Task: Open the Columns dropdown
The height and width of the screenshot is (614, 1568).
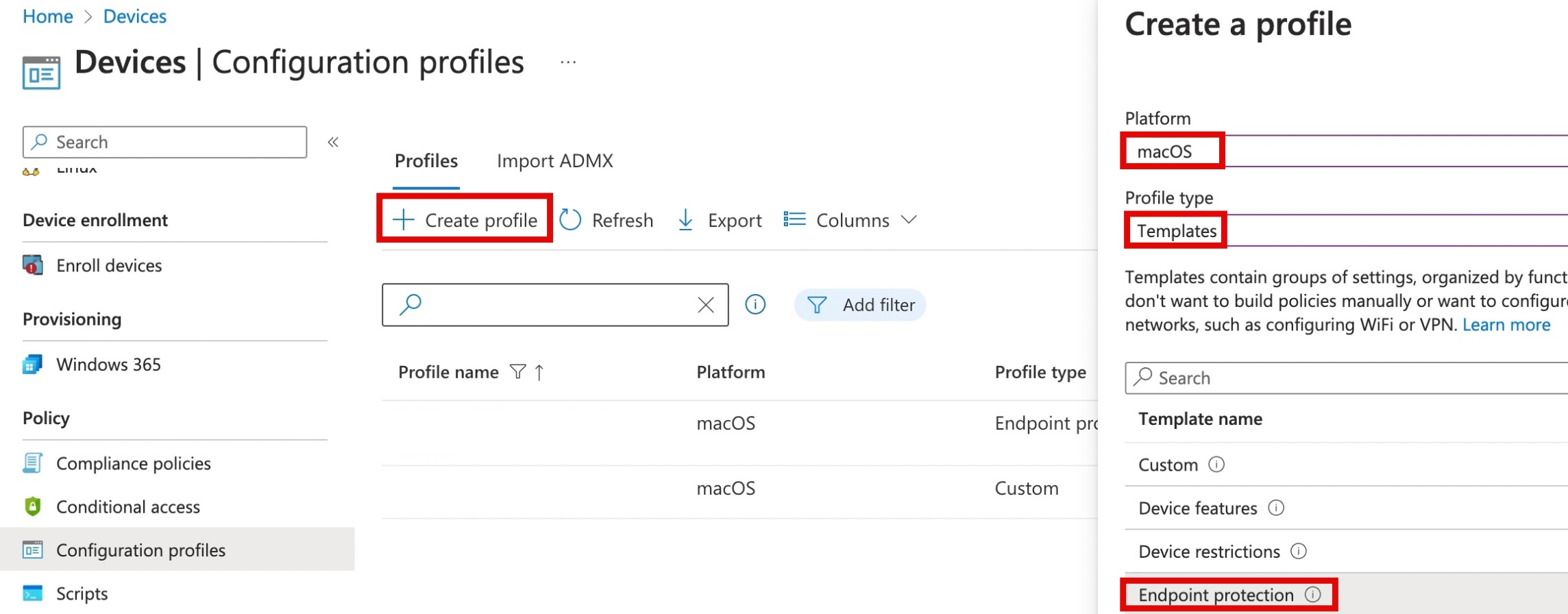Action: tap(850, 220)
